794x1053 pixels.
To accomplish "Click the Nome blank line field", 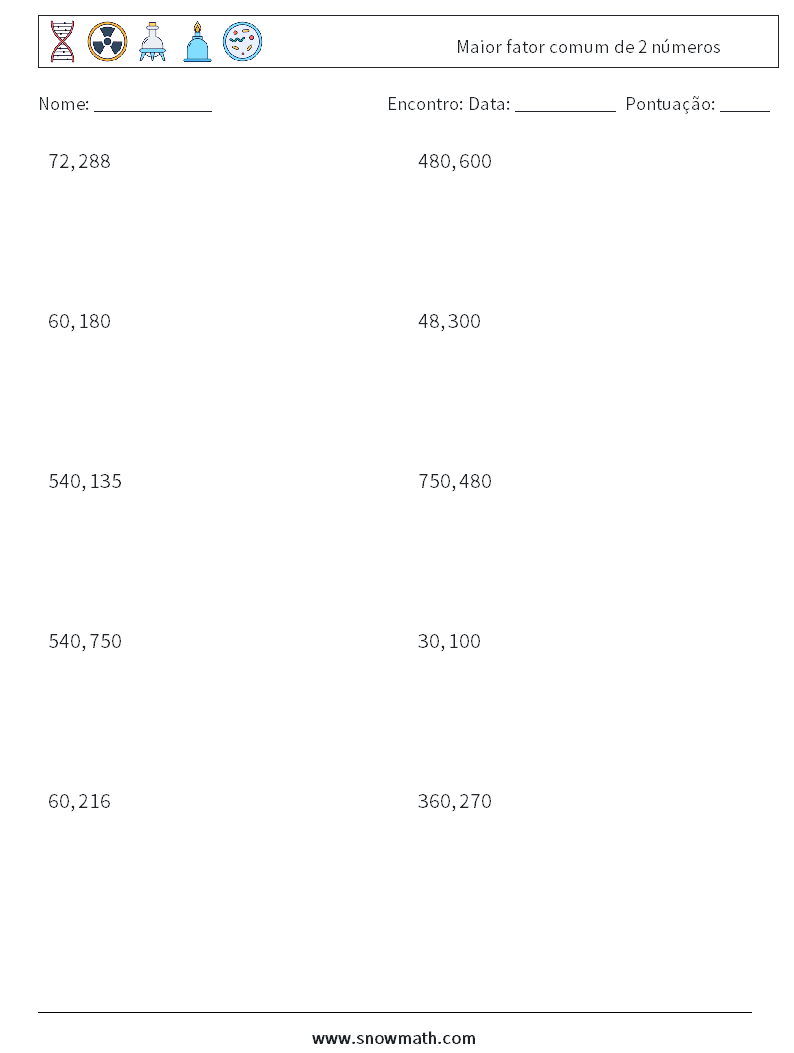I will point(153,105).
